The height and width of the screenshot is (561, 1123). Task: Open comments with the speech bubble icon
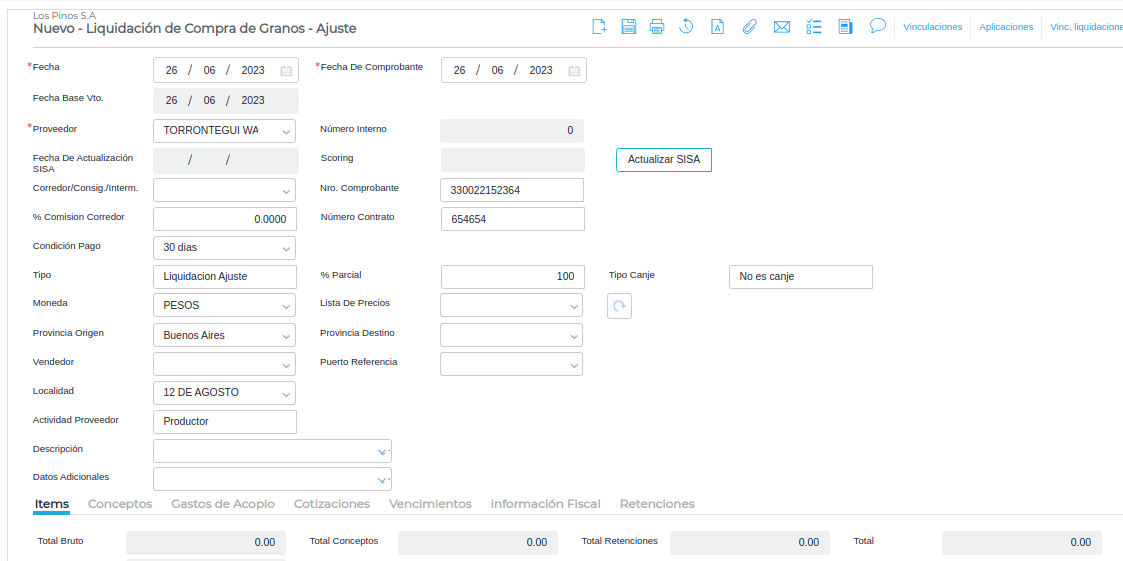877,26
